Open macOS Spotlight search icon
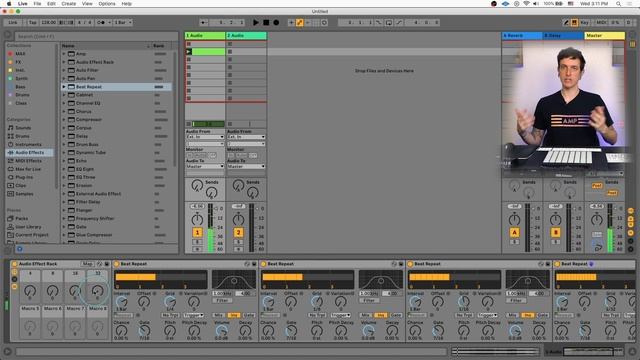640x360 pixels. 618,4
